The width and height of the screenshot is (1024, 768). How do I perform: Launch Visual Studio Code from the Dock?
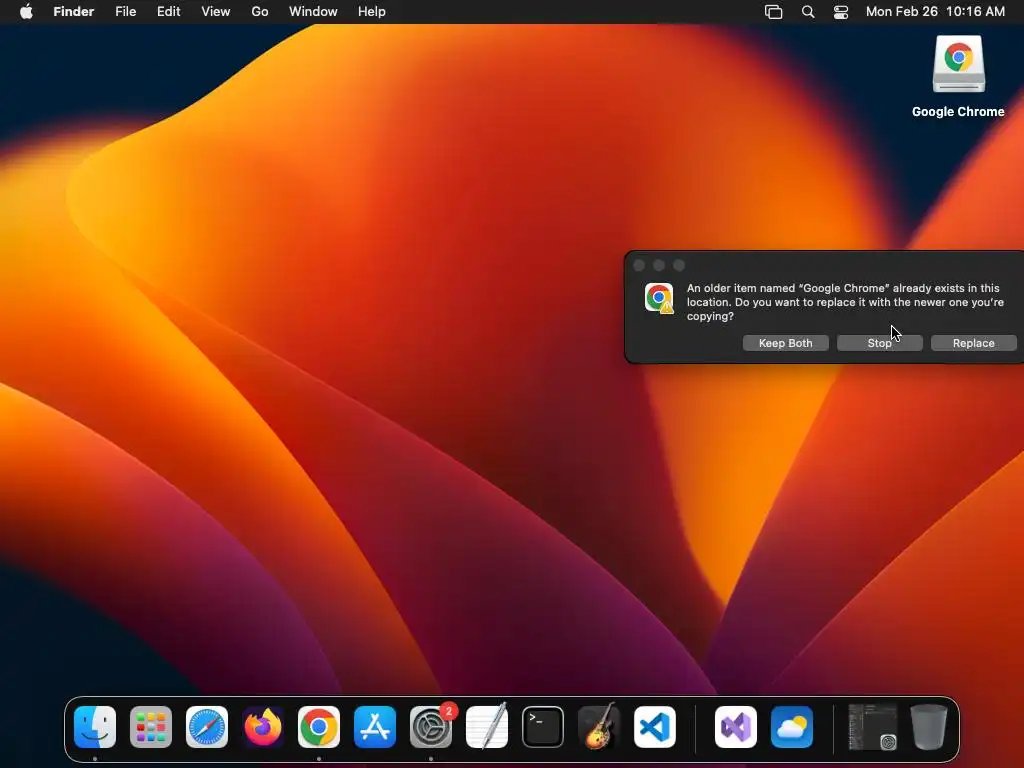655,727
